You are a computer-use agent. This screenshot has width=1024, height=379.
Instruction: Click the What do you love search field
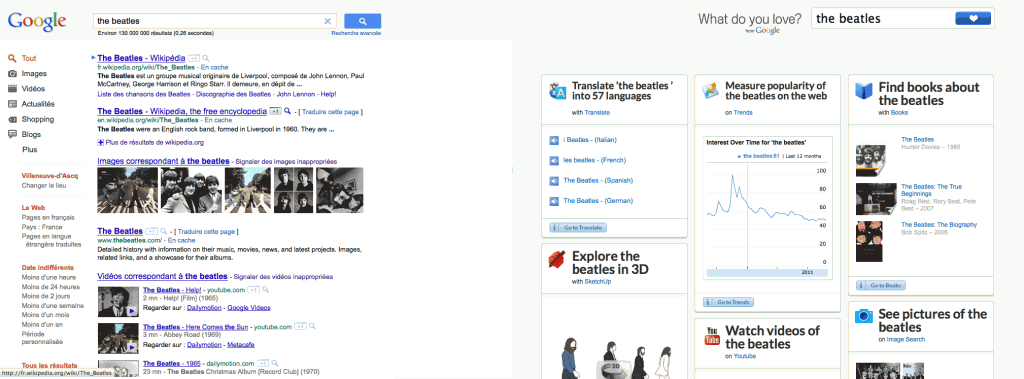(882, 18)
